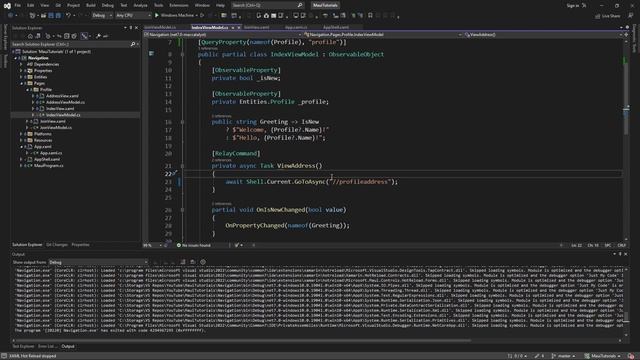Collapse the IndexViewModel class fold marker
The width and height of the screenshot is (640, 360).
click(182, 54)
